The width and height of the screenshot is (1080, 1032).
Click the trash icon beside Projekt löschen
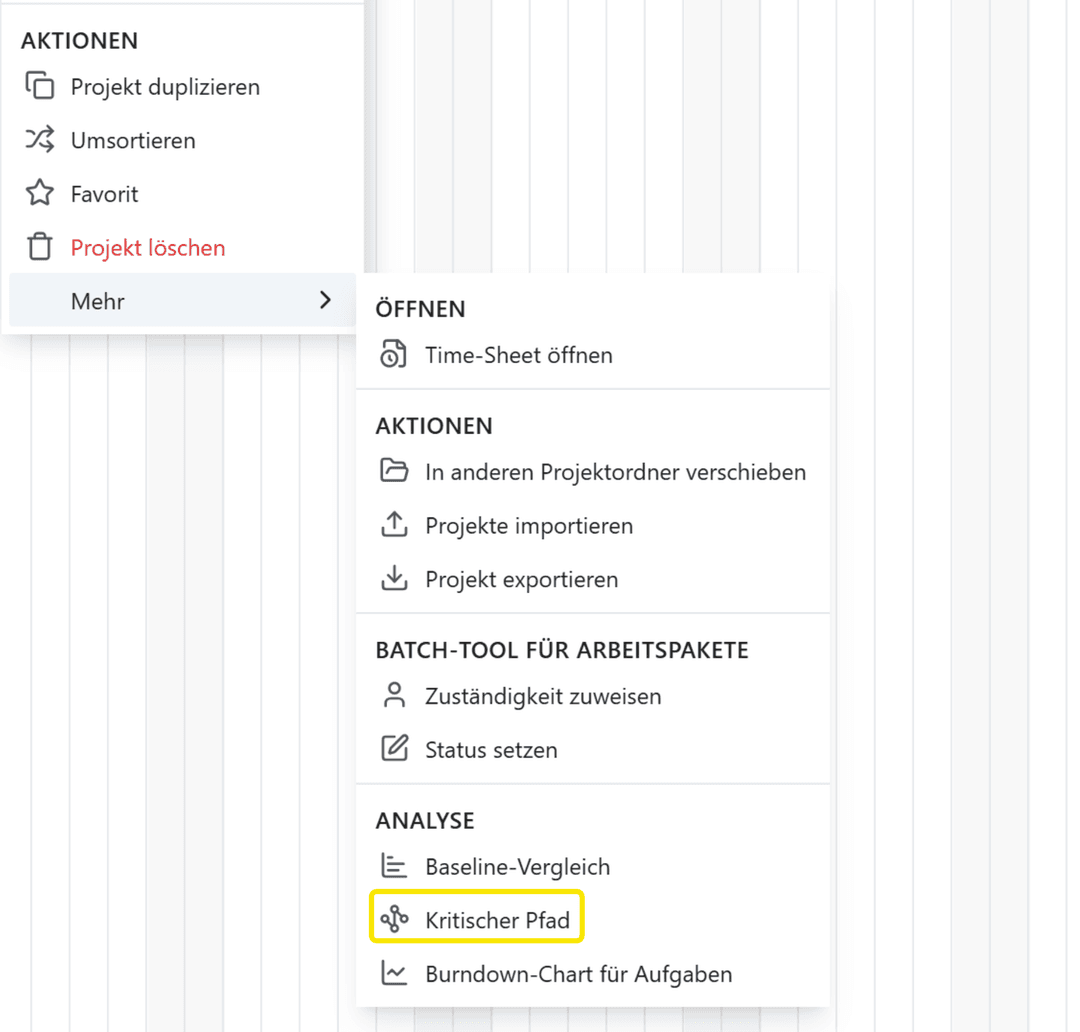coord(40,247)
